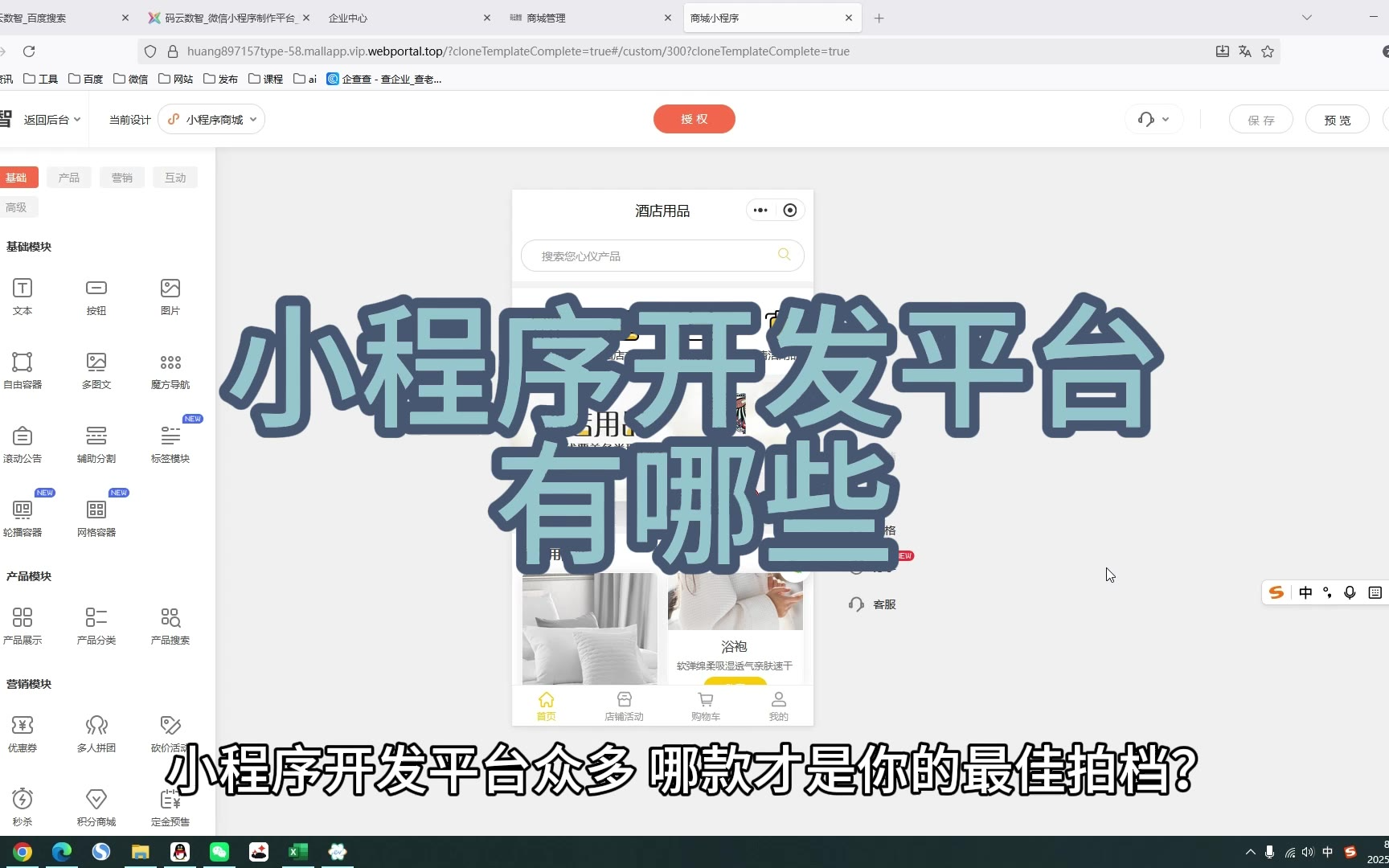This screenshot has width=1389, height=868.
Task: Insert the 多图文 module
Action: tap(96, 371)
